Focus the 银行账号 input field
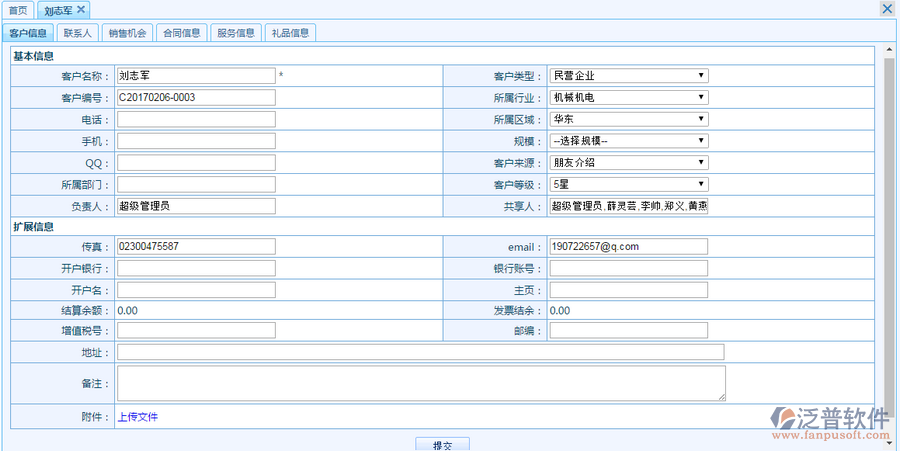 [629, 269]
